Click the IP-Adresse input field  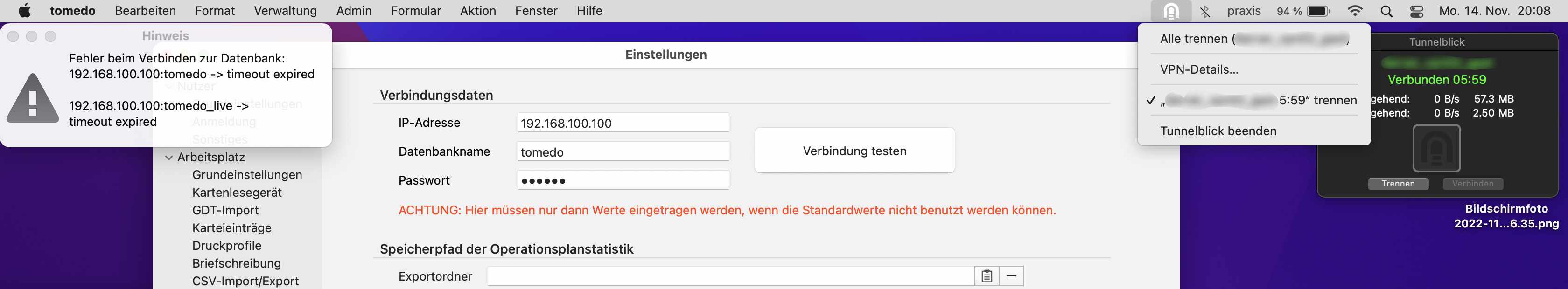623,123
